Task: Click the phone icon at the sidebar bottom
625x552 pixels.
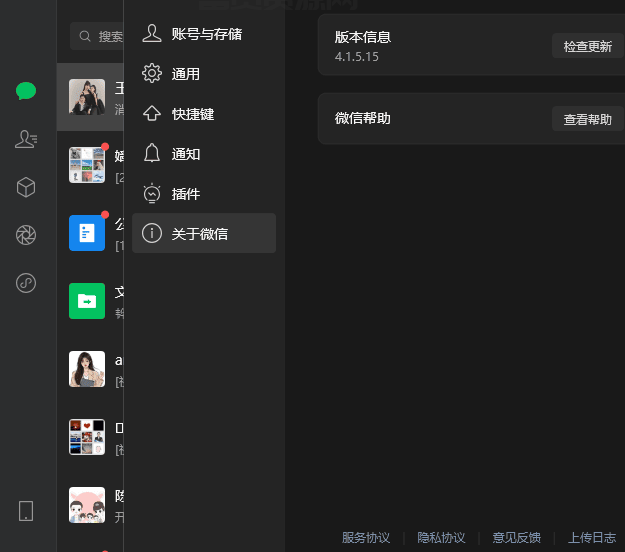Action: point(26,511)
